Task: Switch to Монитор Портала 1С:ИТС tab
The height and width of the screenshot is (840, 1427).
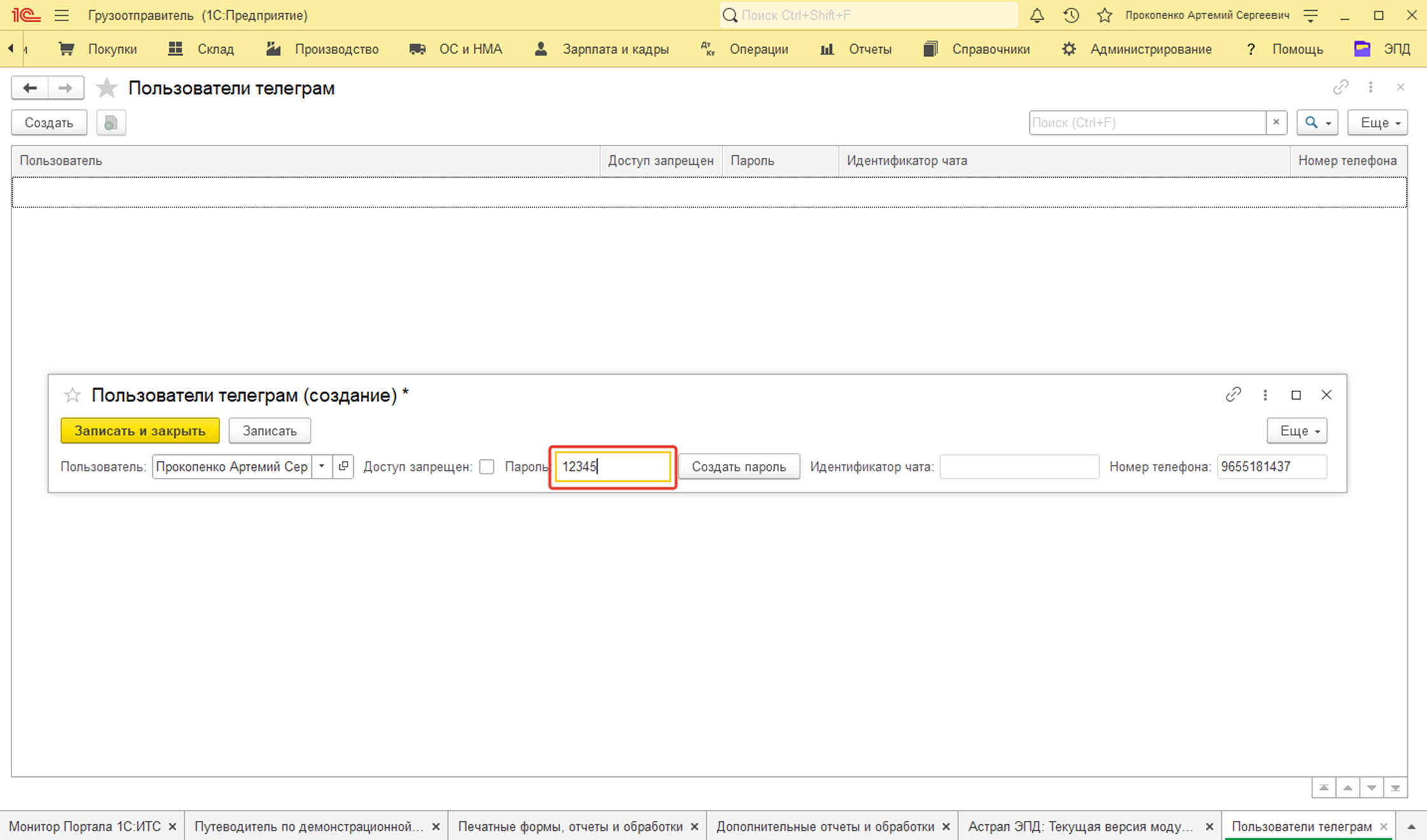Action: [x=85, y=827]
